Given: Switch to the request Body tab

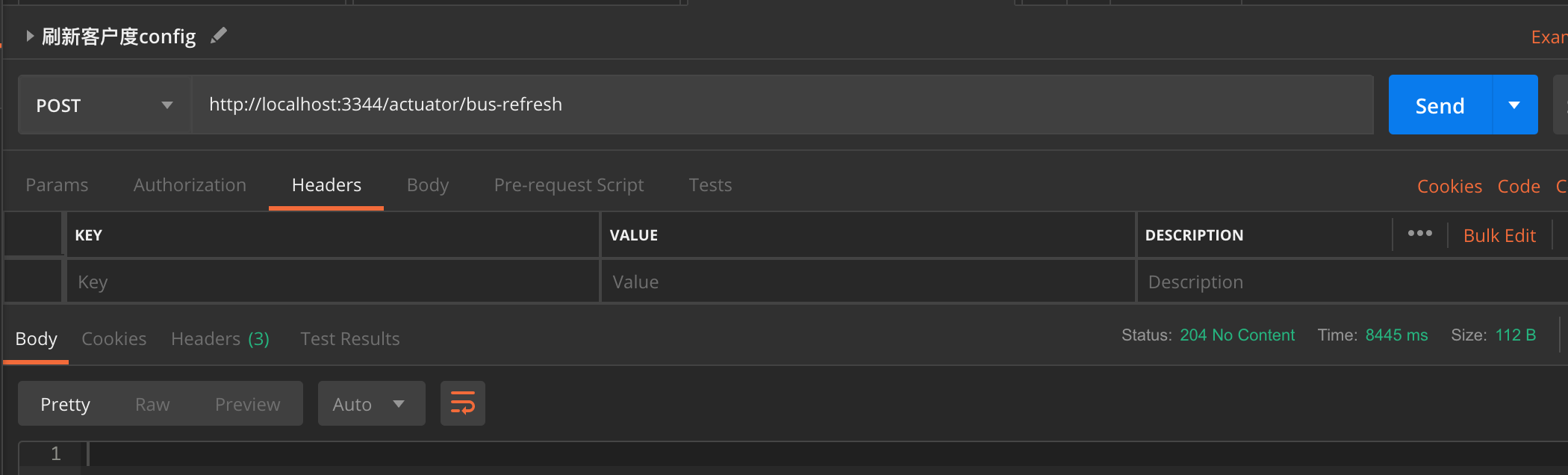Looking at the screenshot, I should tap(428, 185).
